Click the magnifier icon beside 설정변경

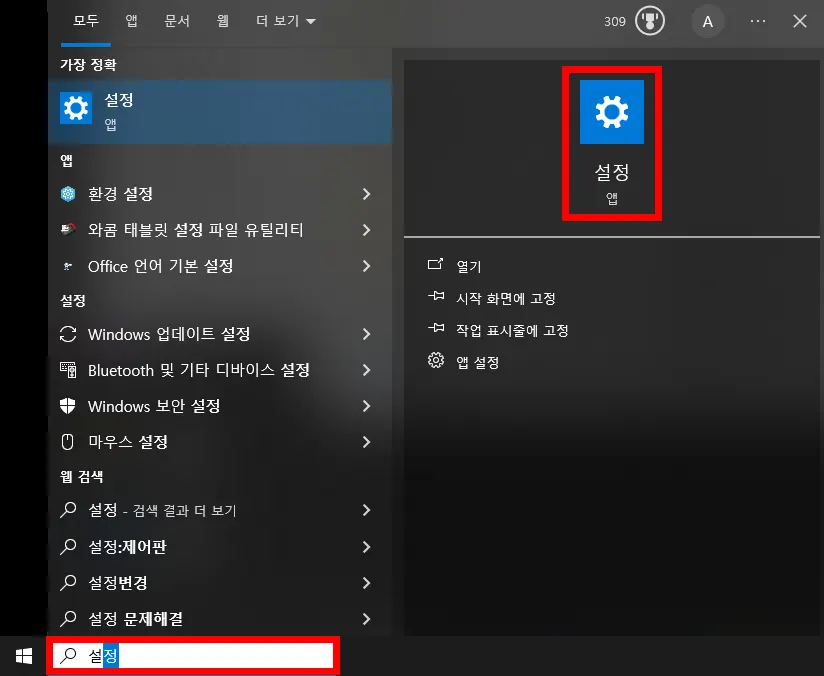pyautogui.click(x=68, y=582)
